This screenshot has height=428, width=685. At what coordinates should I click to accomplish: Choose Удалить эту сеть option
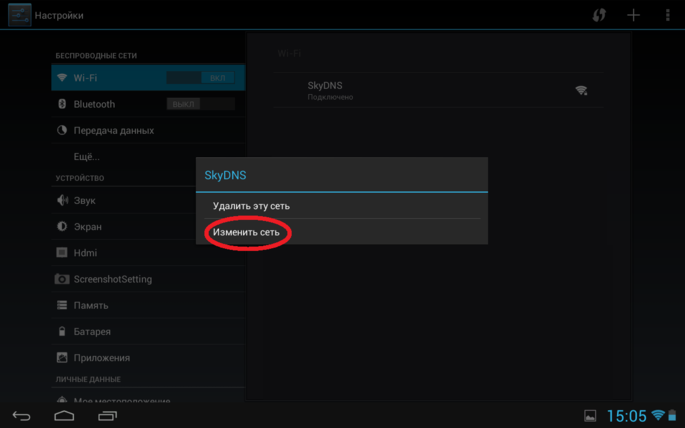coord(342,206)
